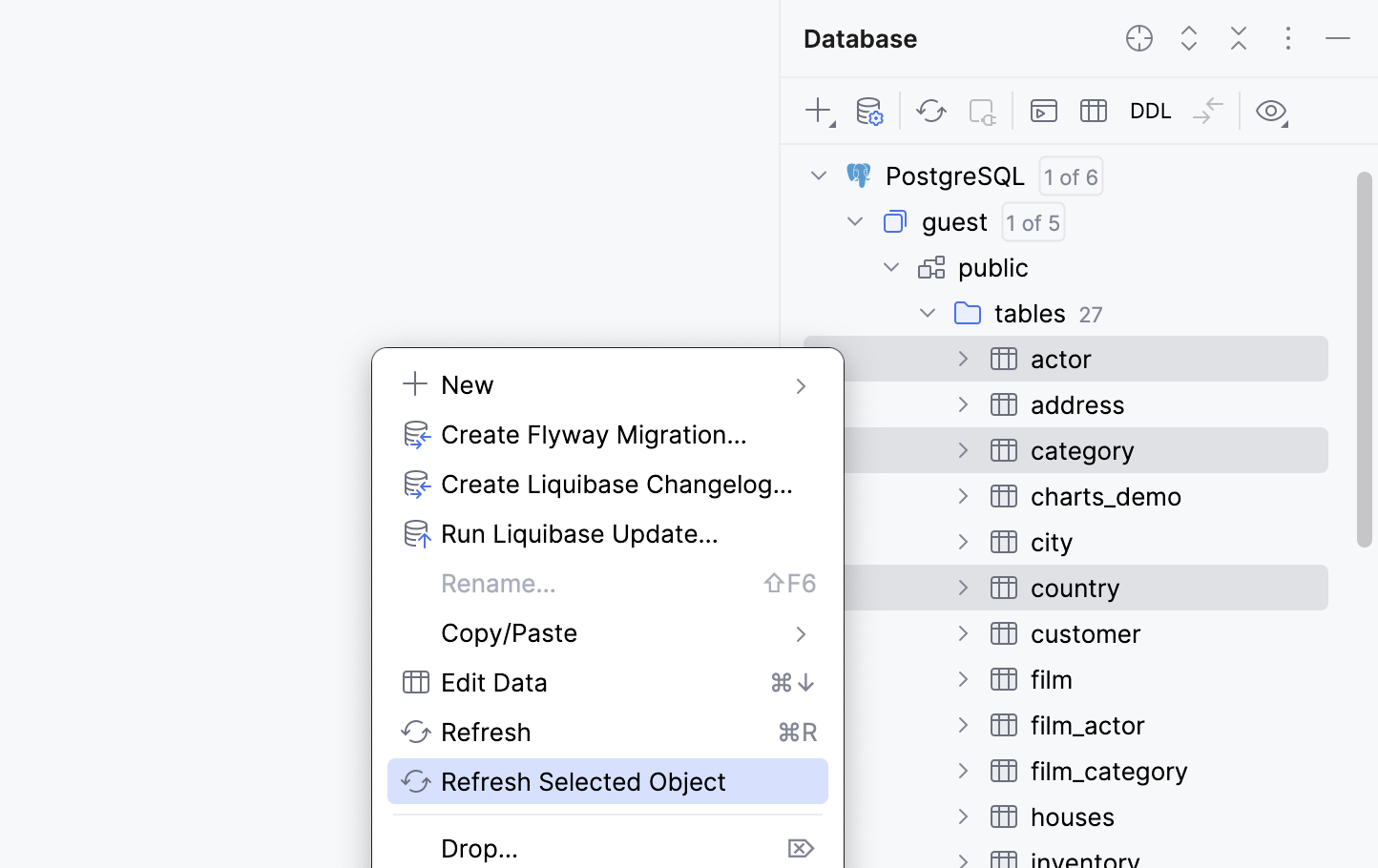The height and width of the screenshot is (868, 1378).
Task: Click the More Options kebab icon
Action: click(x=1288, y=38)
